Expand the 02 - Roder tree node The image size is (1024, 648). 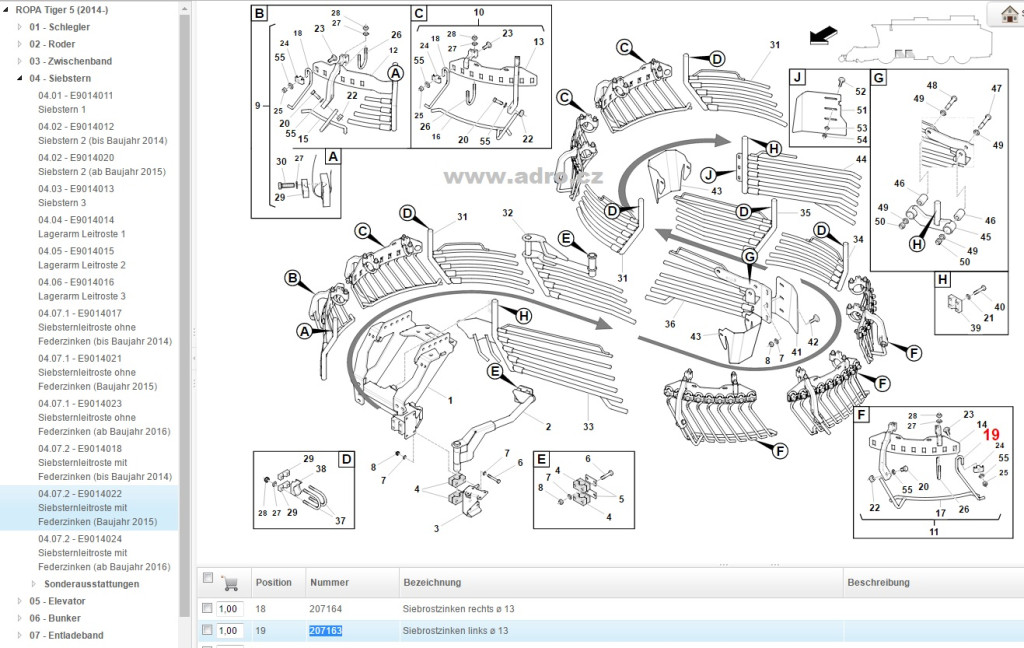tap(20, 44)
